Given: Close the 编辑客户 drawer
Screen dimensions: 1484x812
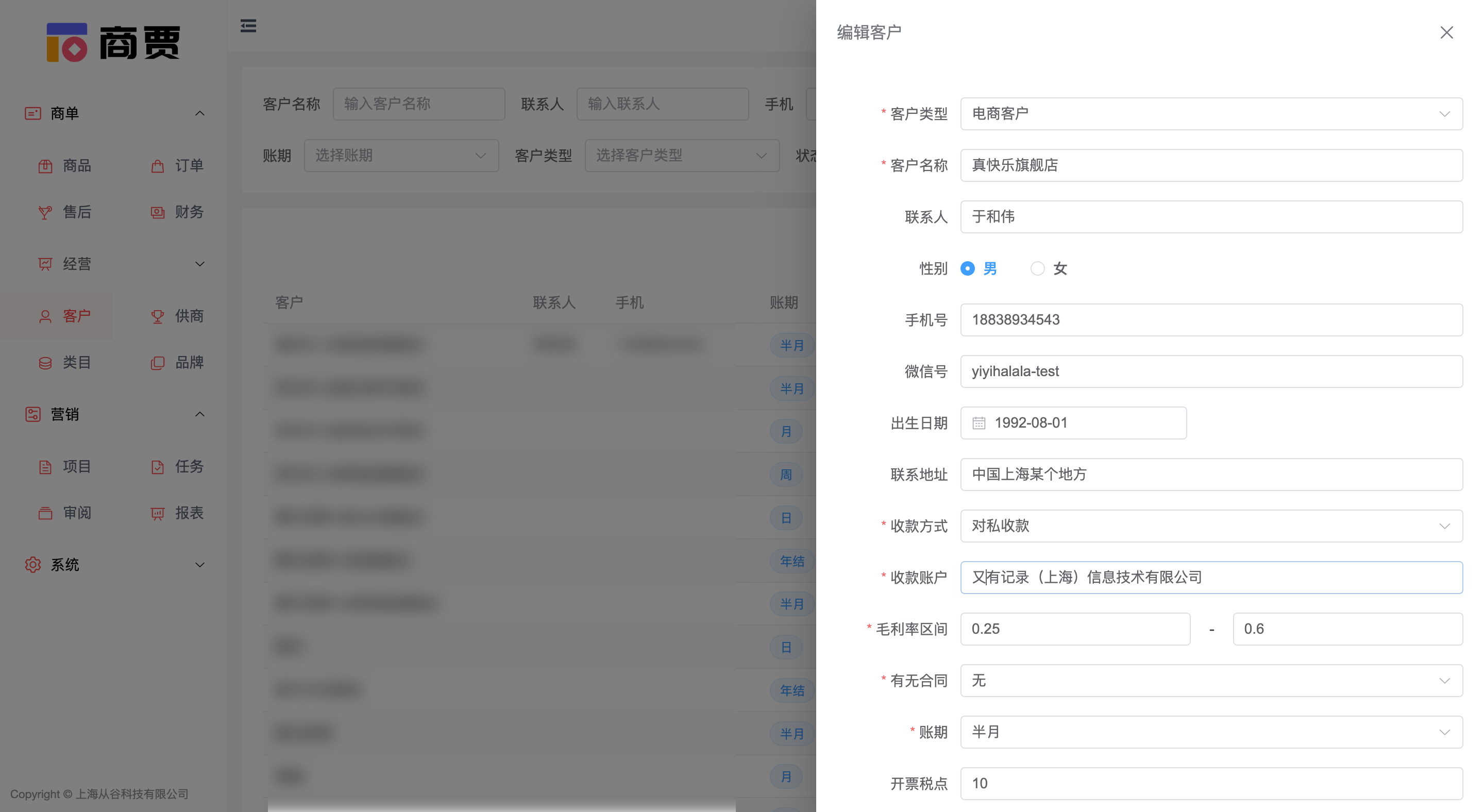Looking at the screenshot, I should point(1446,32).
